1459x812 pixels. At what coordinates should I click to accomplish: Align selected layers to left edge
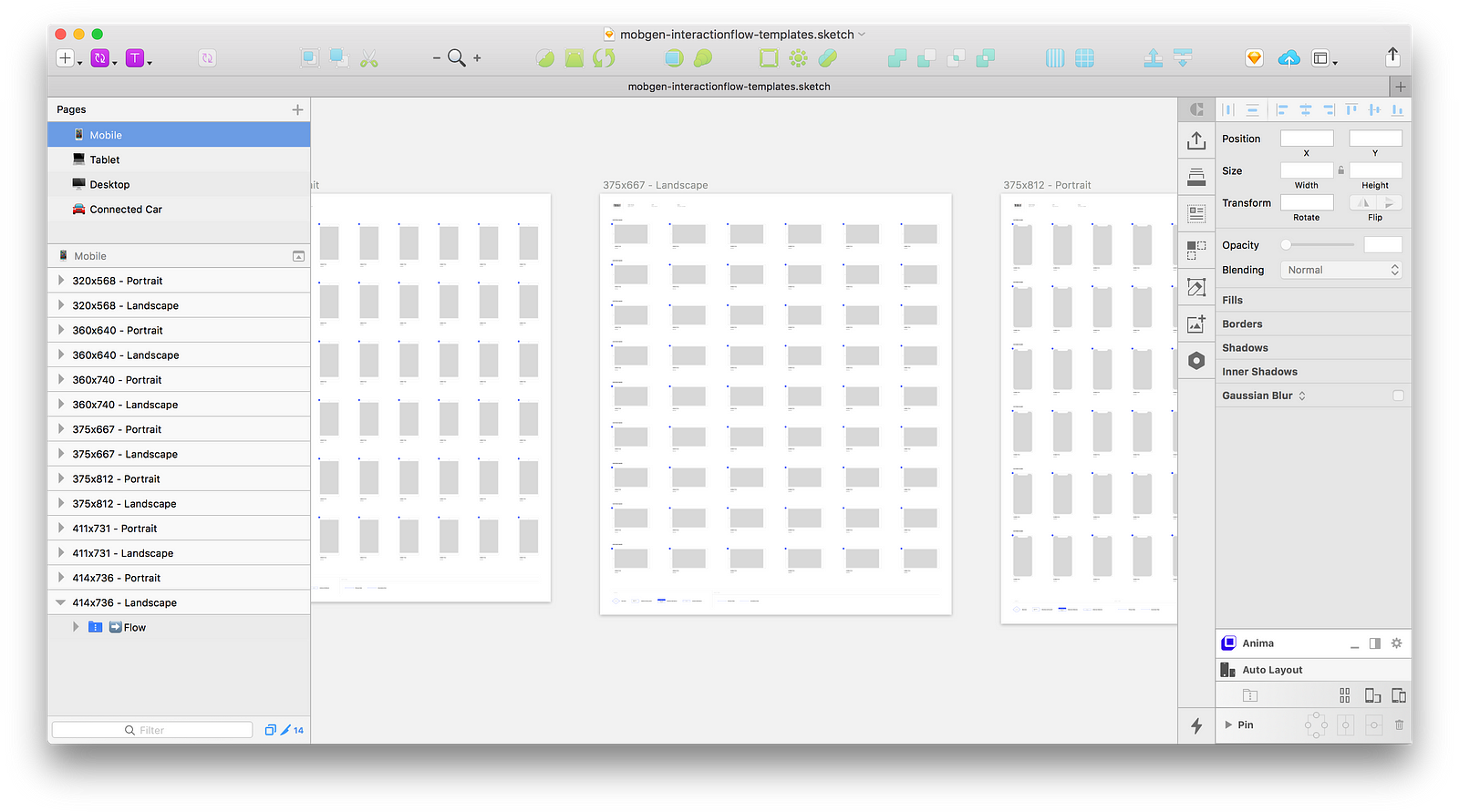pos(1281,109)
